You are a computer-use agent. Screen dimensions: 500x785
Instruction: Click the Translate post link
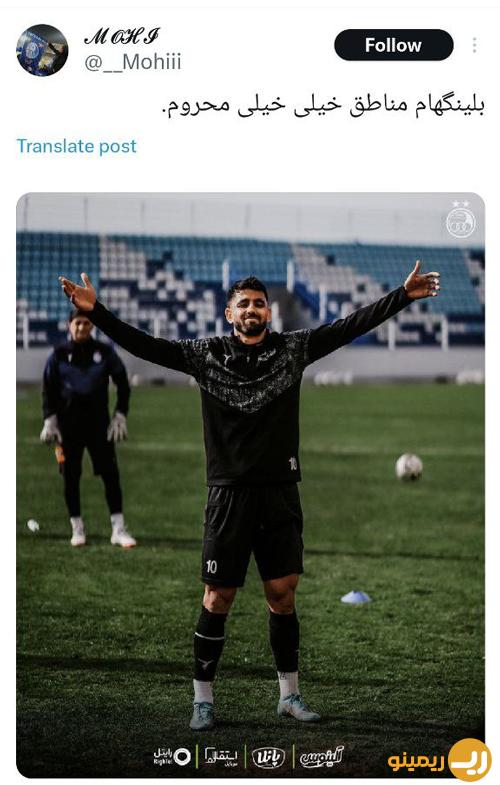(x=77, y=146)
